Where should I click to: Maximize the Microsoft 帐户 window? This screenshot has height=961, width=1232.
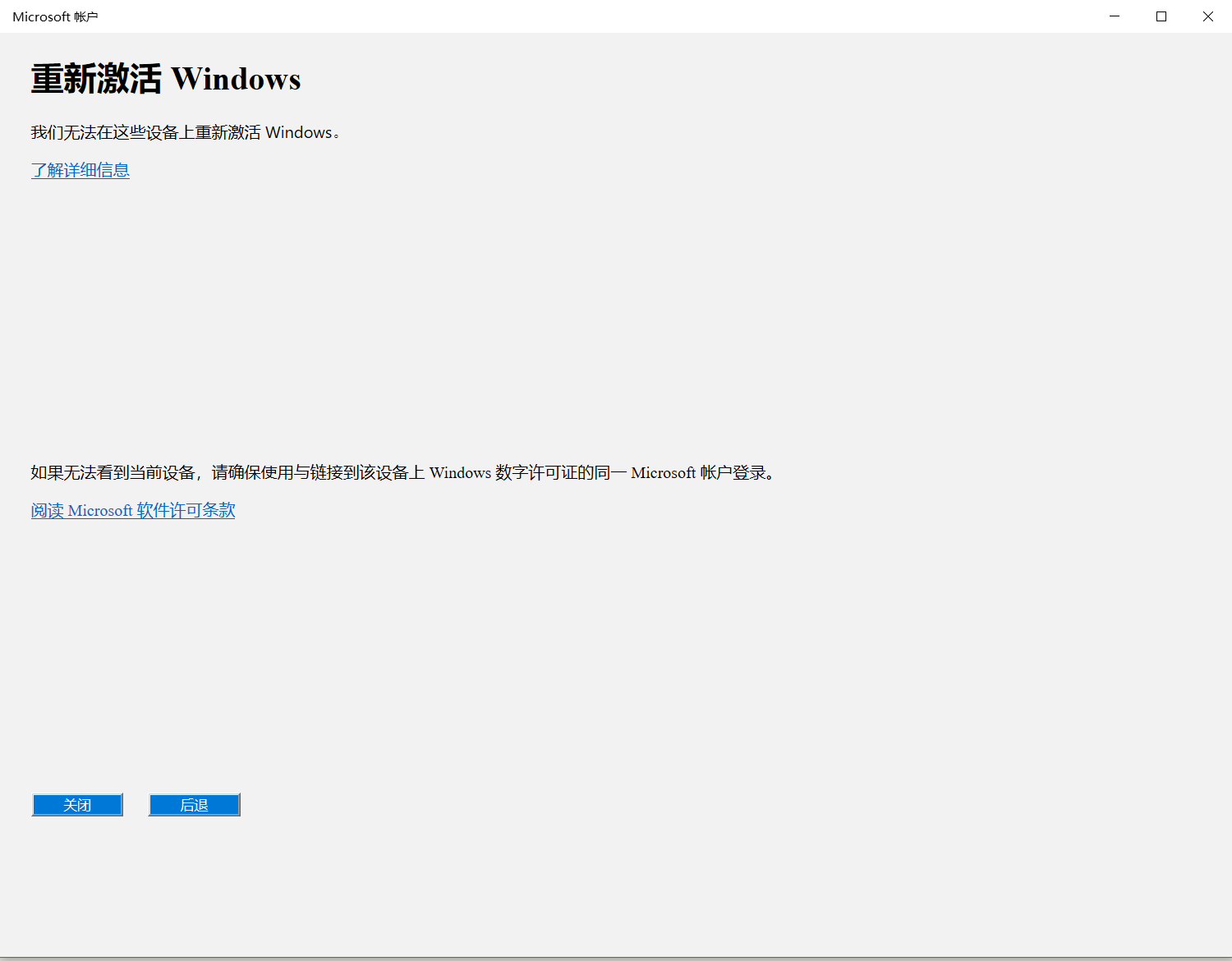(1161, 16)
